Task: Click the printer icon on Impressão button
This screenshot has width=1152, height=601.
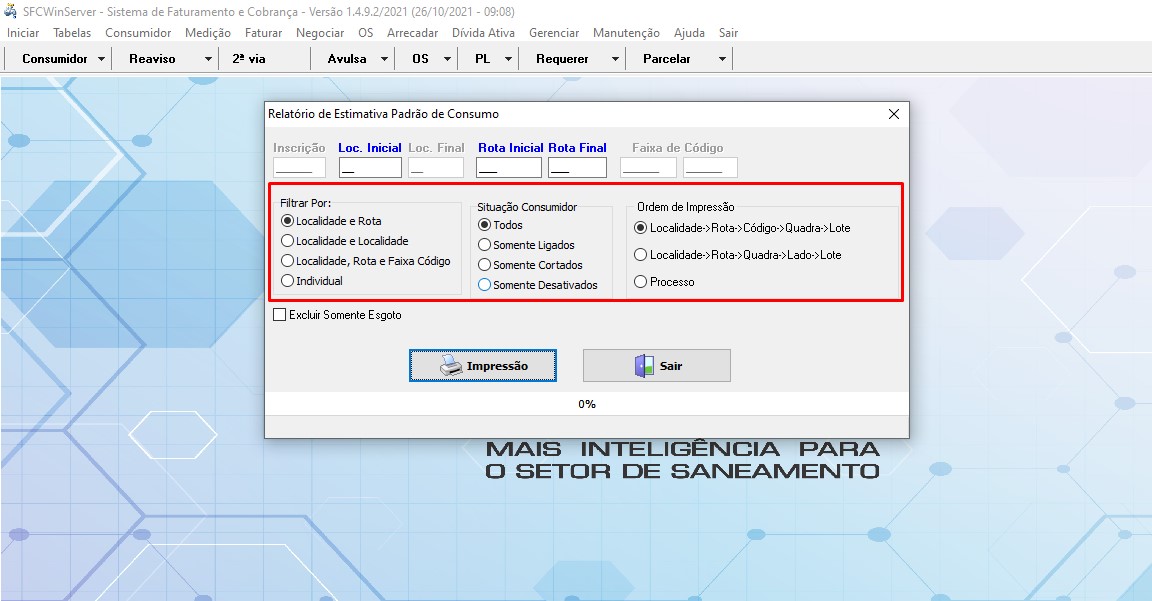Action: (451, 366)
